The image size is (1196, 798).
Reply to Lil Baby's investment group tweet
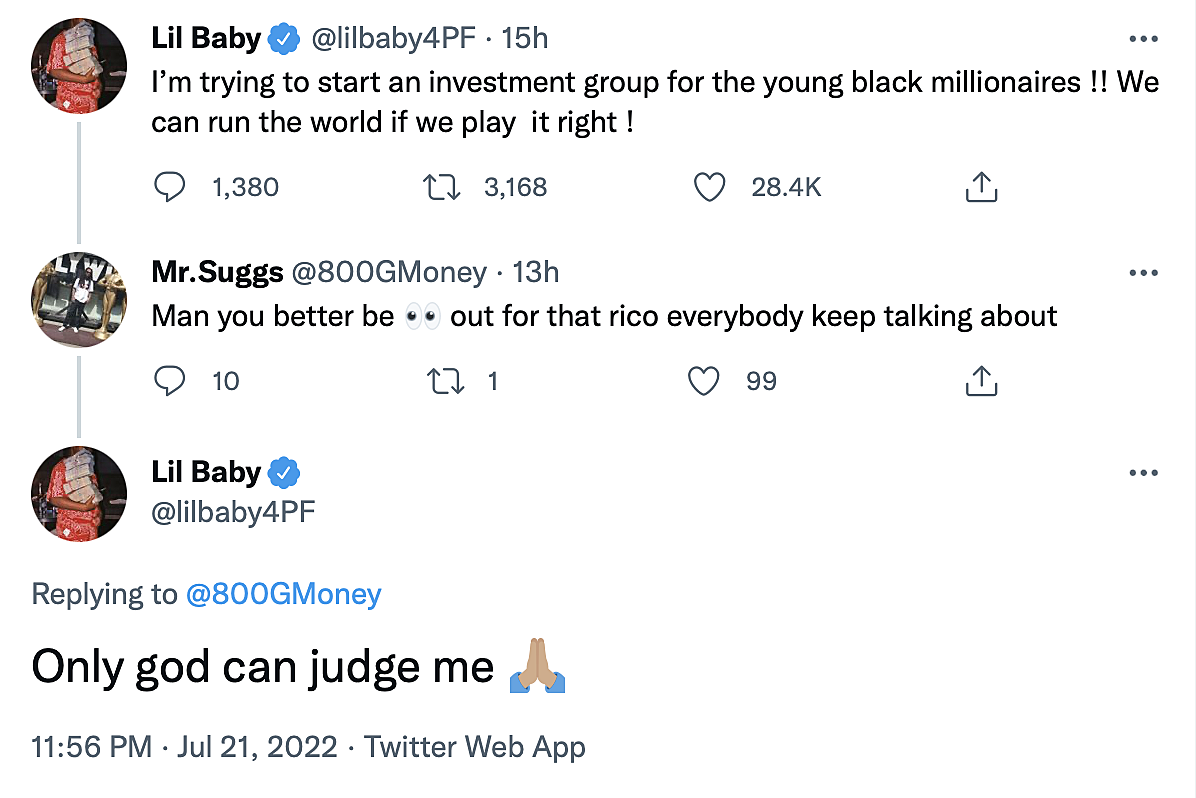tap(171, 187)
